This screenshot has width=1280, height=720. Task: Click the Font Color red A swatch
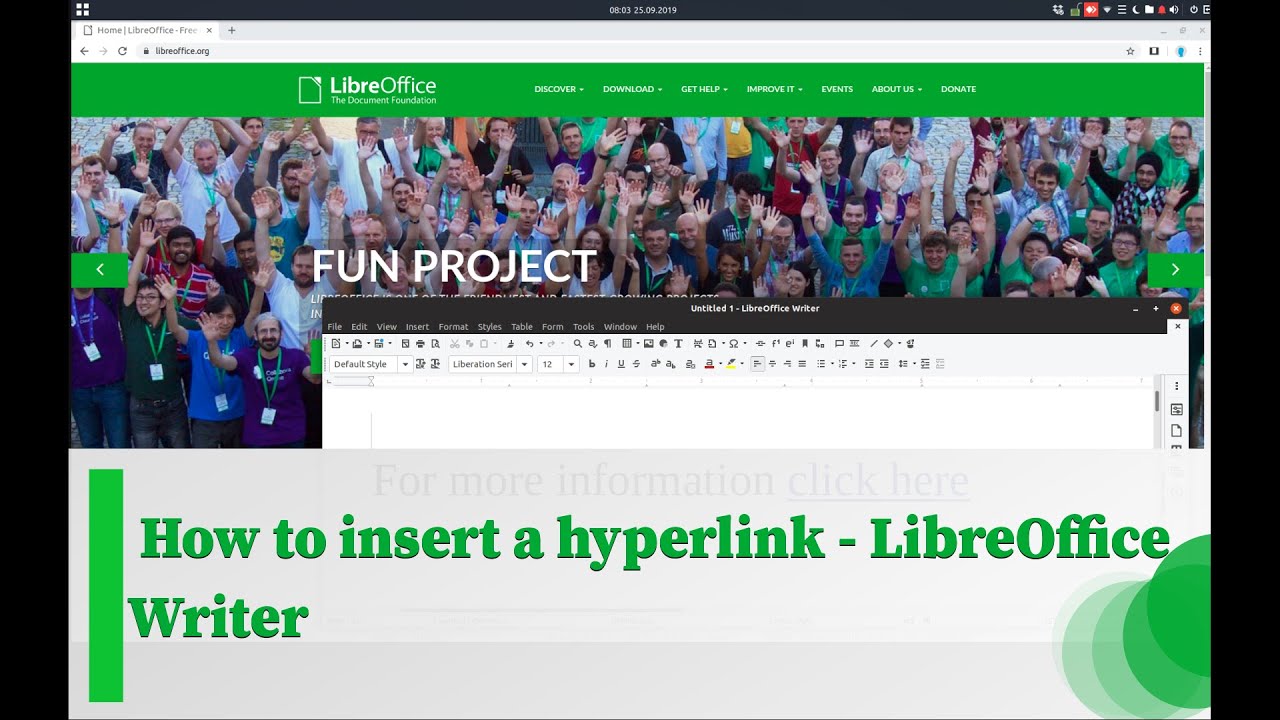click(x=709, y=364)
